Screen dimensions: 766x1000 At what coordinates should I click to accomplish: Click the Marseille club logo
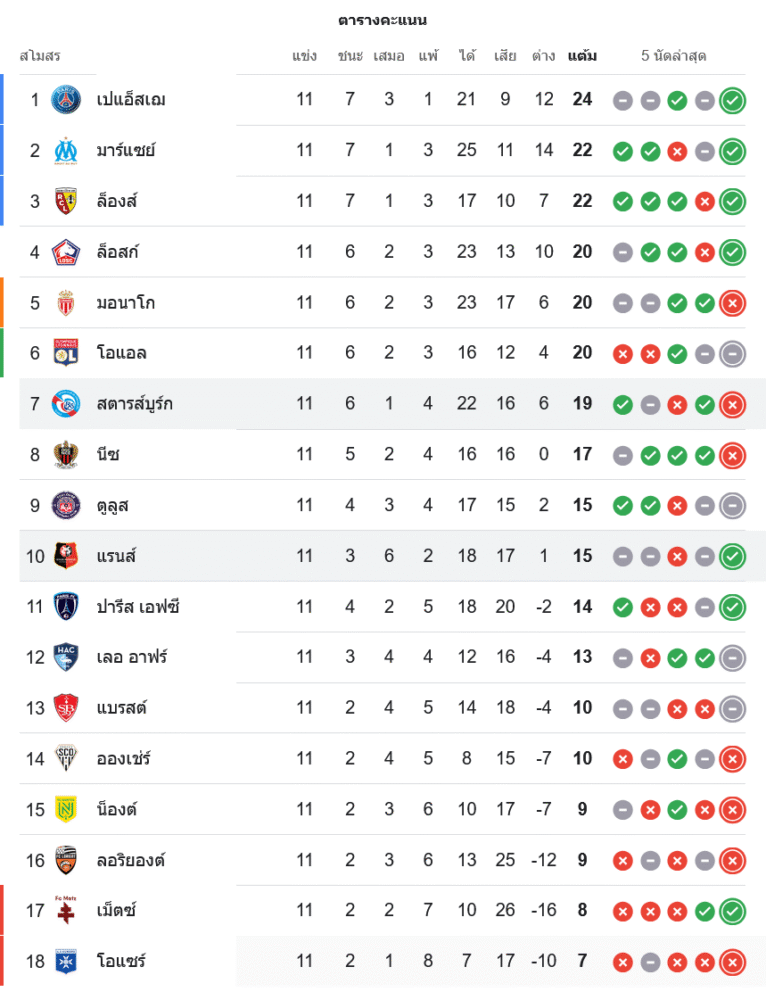coord(66,150)
